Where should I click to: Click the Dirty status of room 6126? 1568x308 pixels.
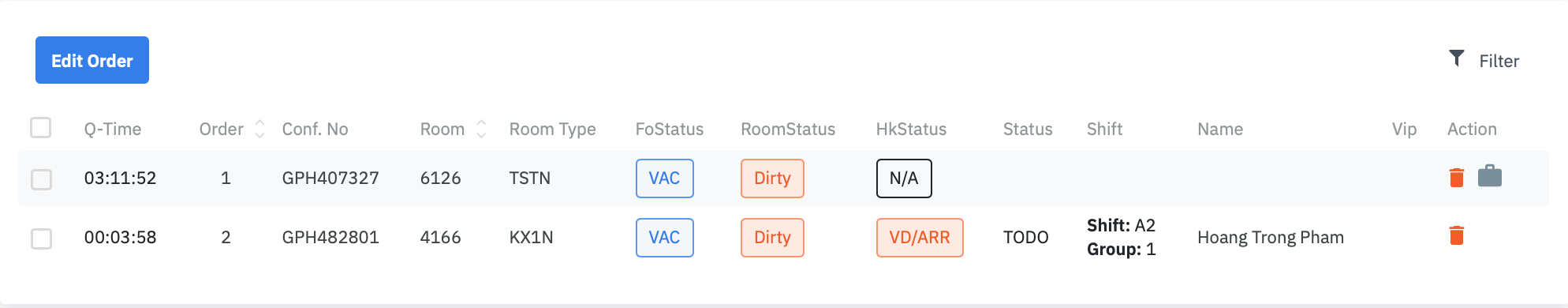click(772, 178)
